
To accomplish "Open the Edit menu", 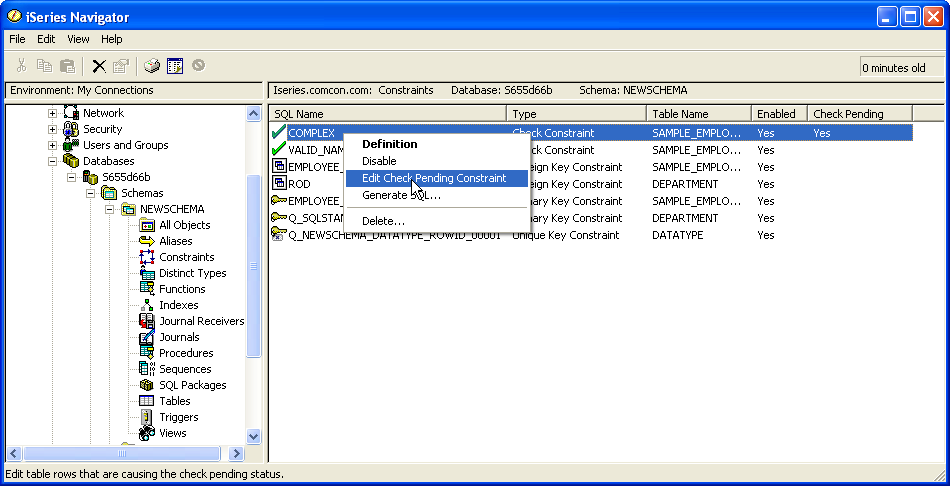I will point(46,39).
